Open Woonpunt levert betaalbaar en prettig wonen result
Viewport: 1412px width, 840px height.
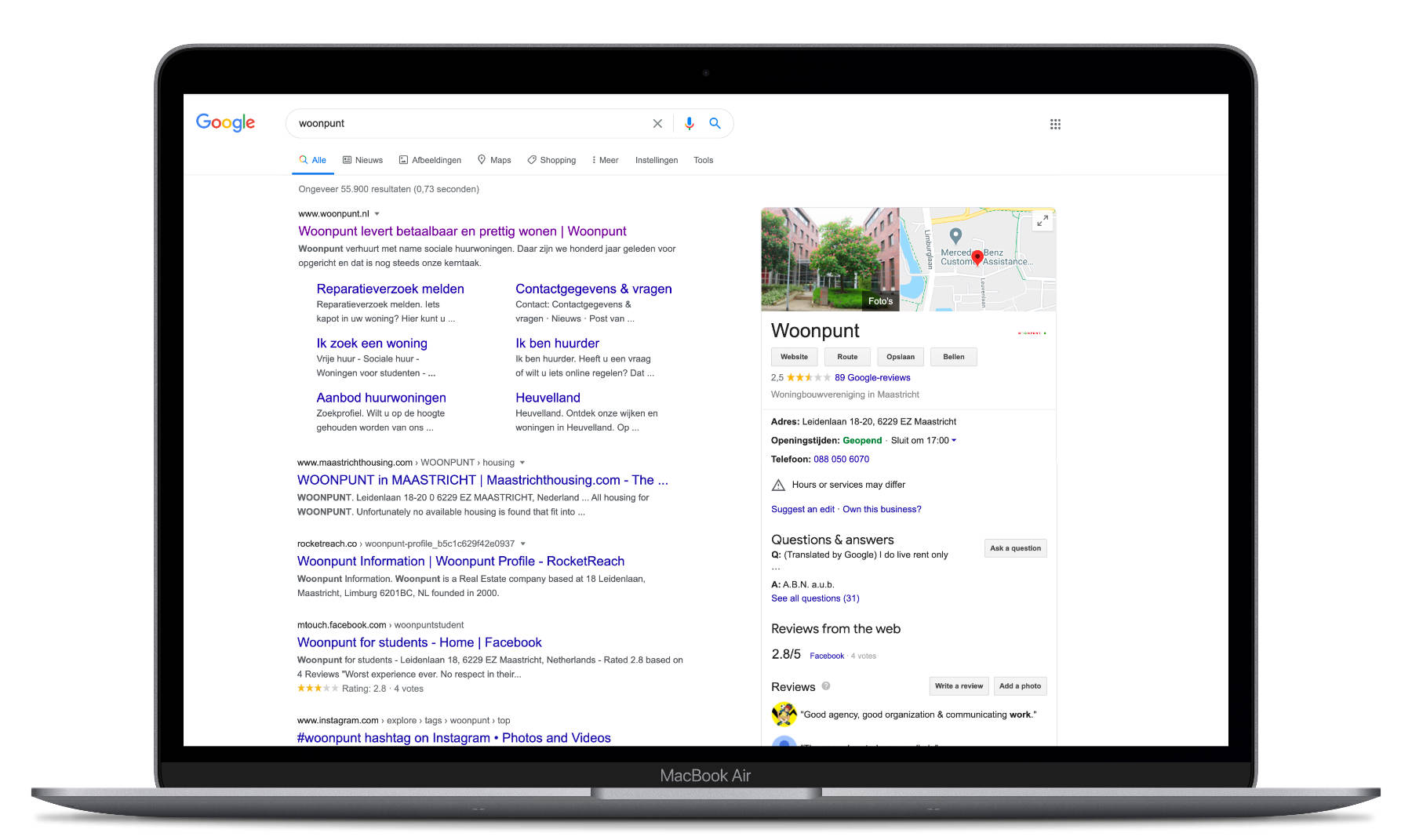[x=462, y=231]
